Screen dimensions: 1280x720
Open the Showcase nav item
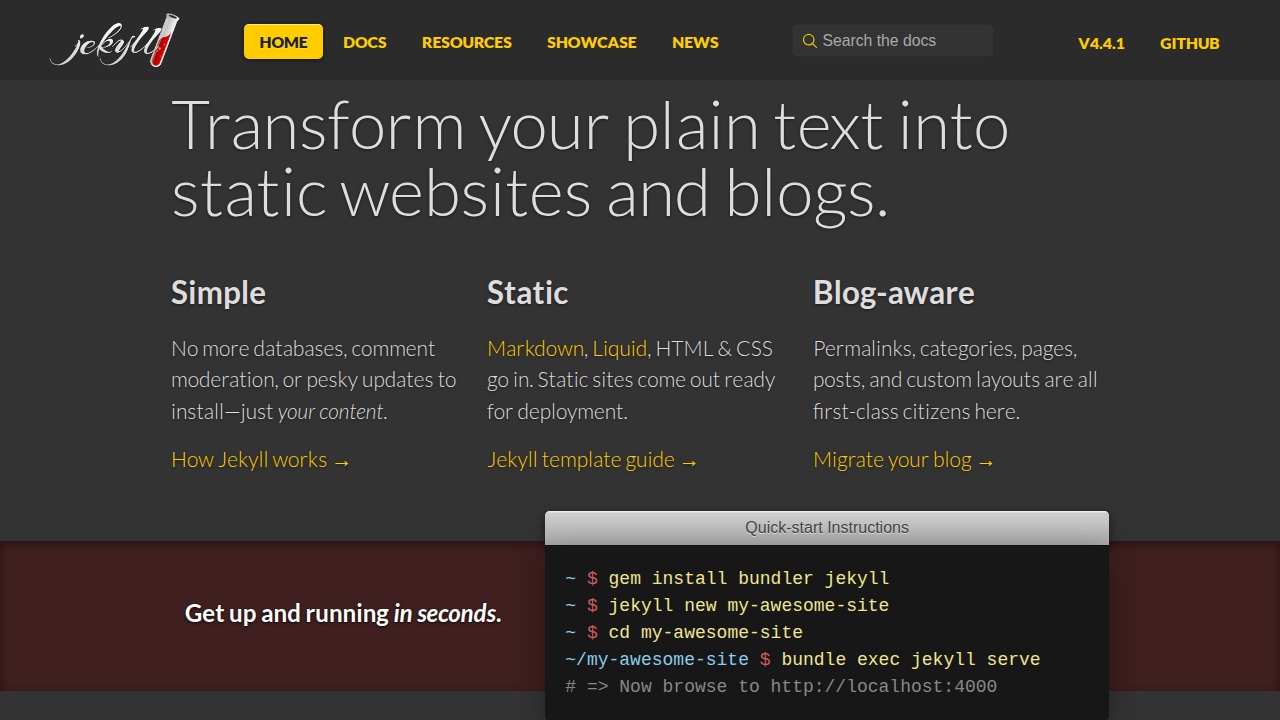point(592,42)
